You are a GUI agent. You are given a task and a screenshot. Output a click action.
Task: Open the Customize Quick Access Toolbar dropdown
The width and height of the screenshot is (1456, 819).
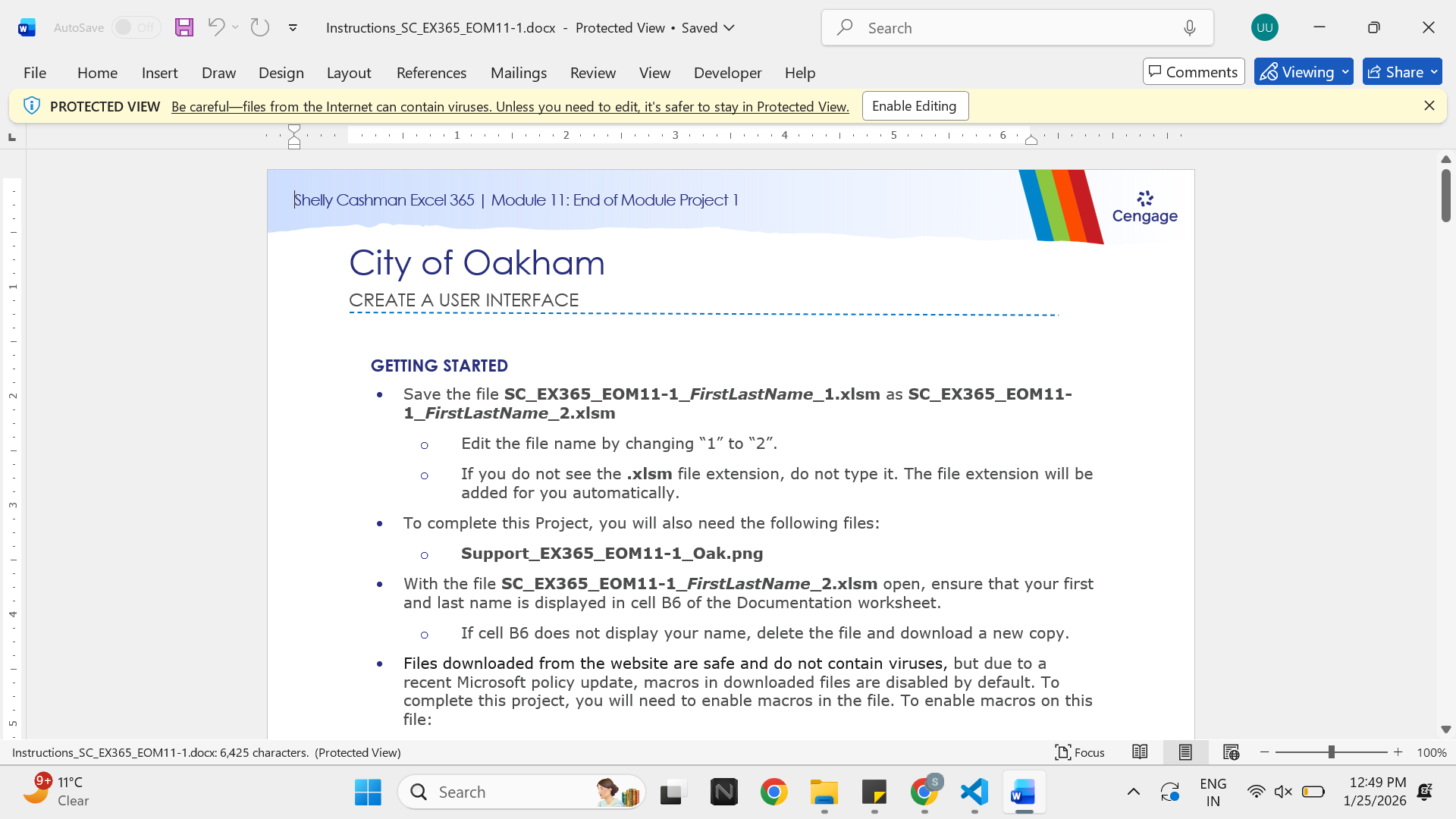pyautogui.click(x=293, y=28)
